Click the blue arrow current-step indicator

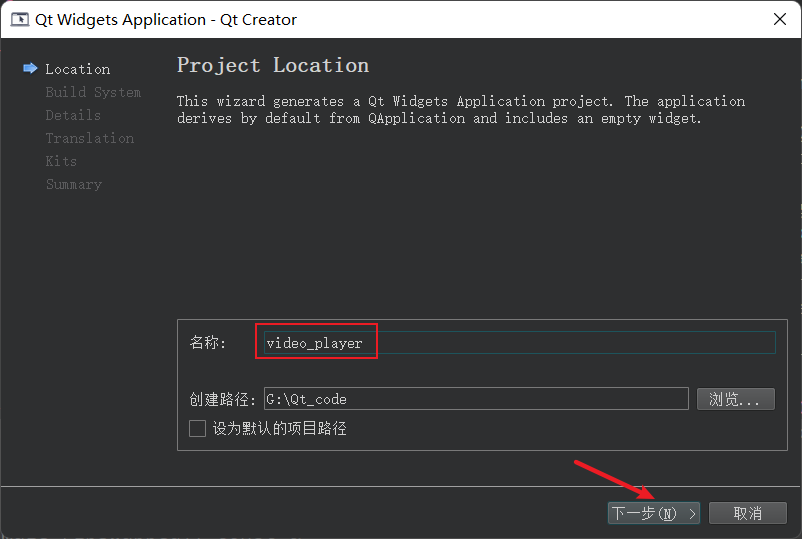tap(30, 68)
